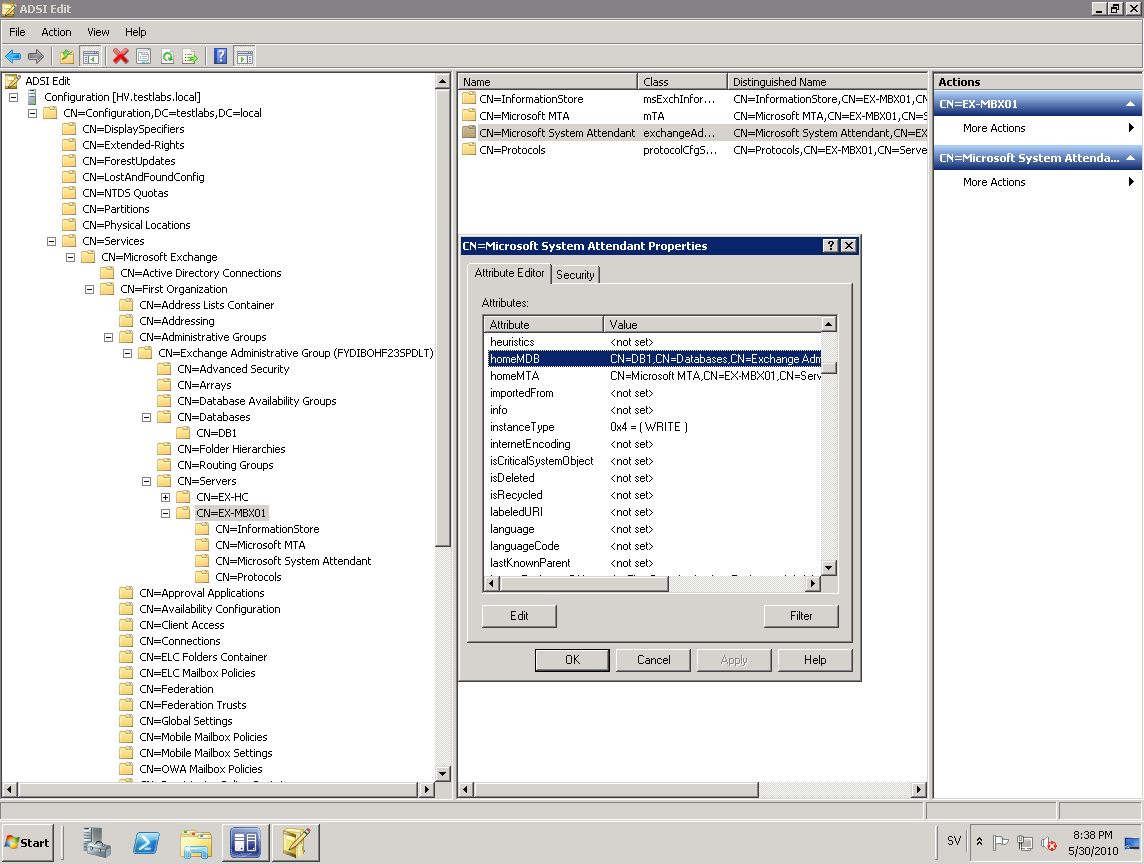Image resolution: width=1144 pixels, height=864 pixels.
Task: Open the View menu
Action: (98, 32)
